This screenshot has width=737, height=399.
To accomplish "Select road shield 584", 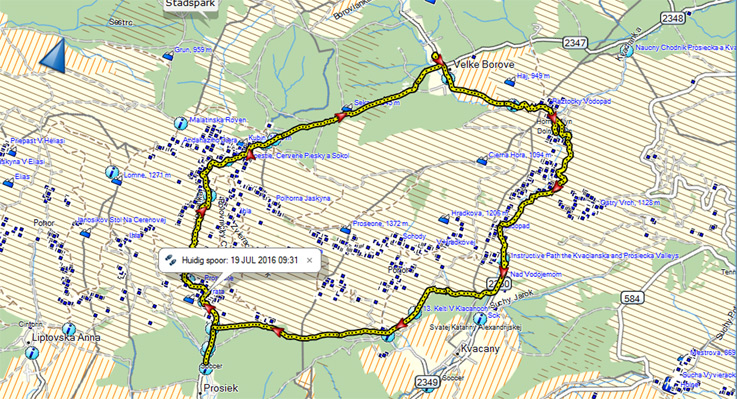I will [632, 298].
